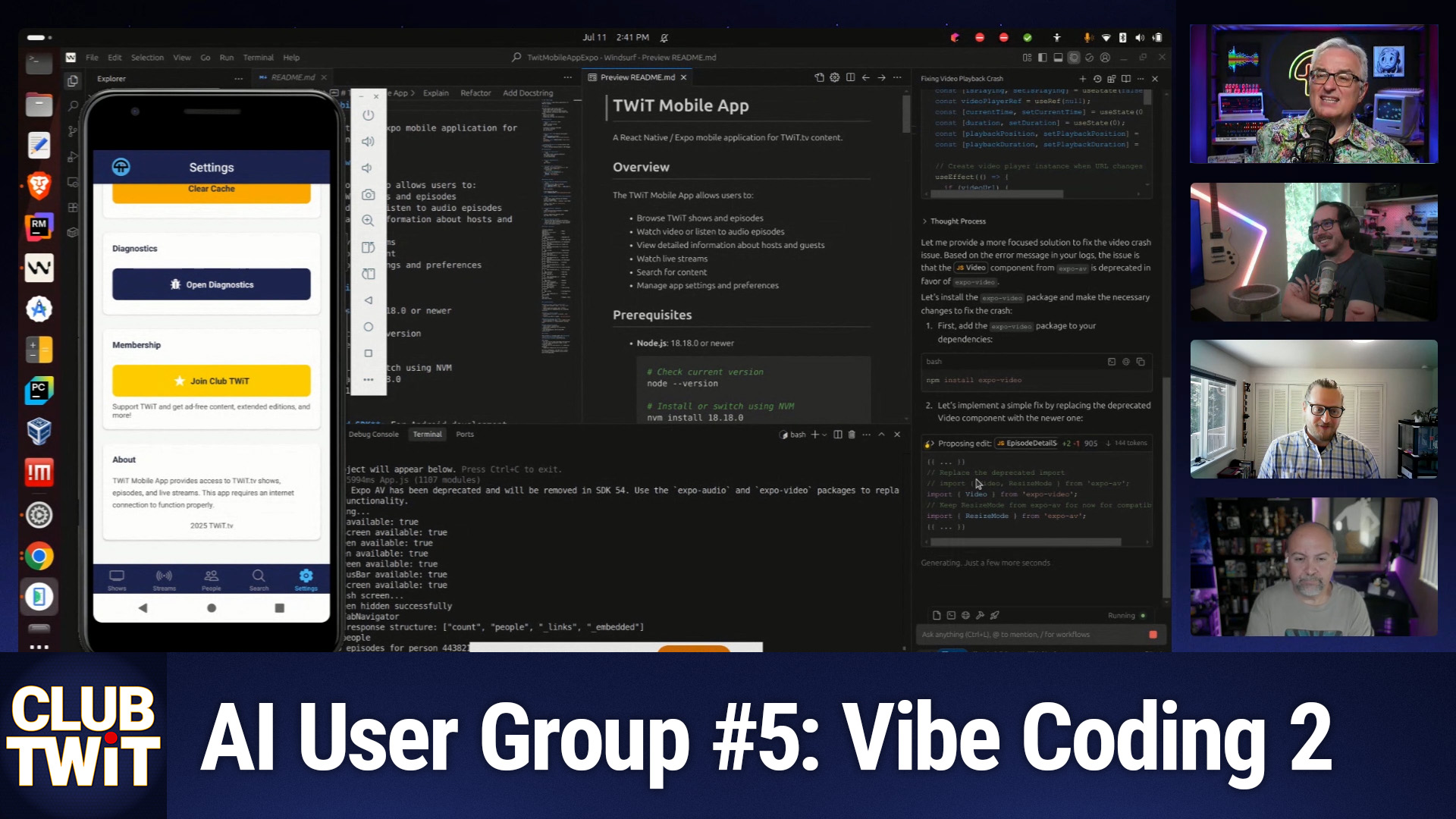Image resolution: width=1456 pixels, height=819 pixels.
Task: Open the Search view in the activity bar
Action: [73, 105]
